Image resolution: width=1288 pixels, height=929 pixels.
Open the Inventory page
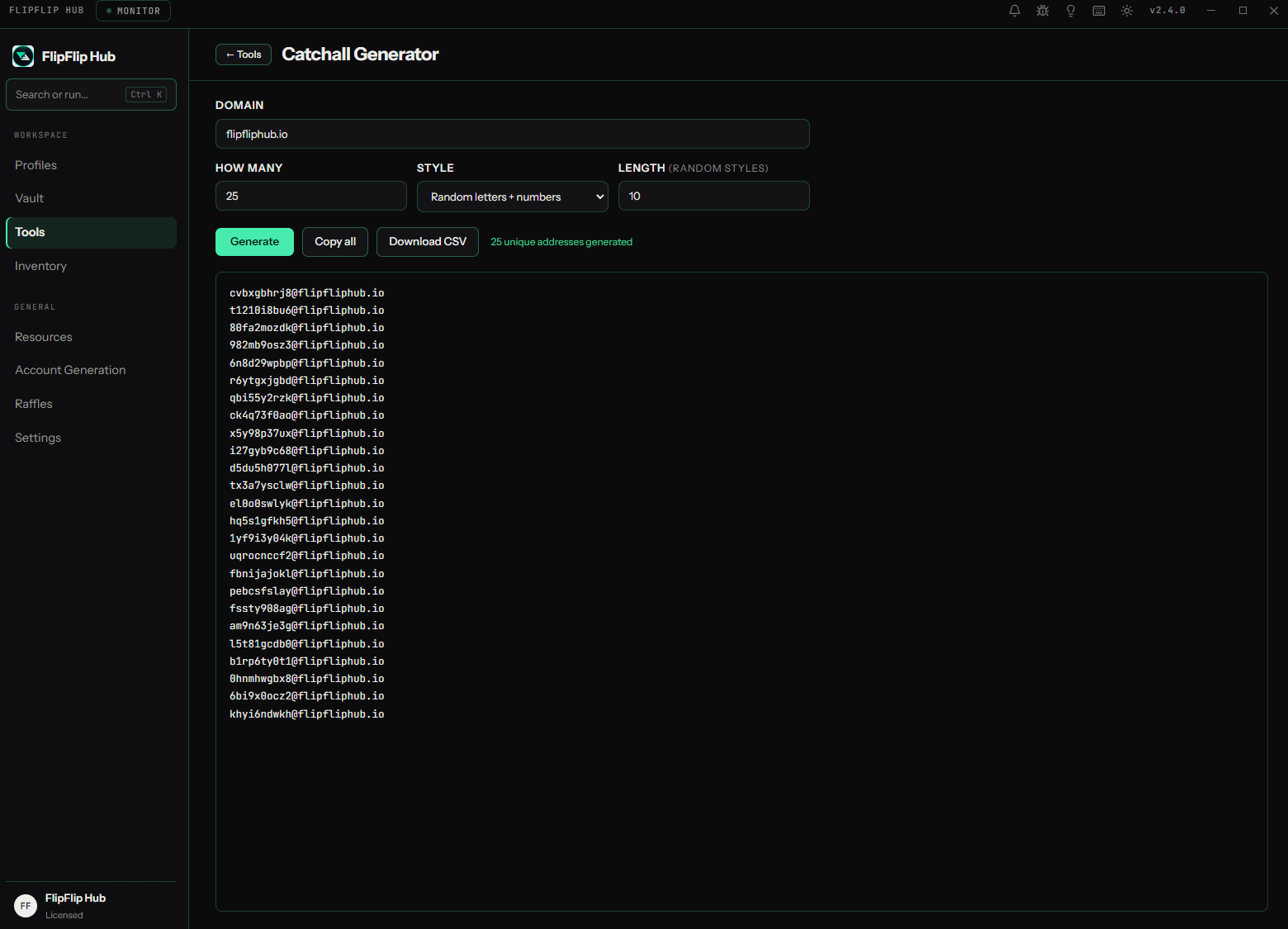[91, 266]
